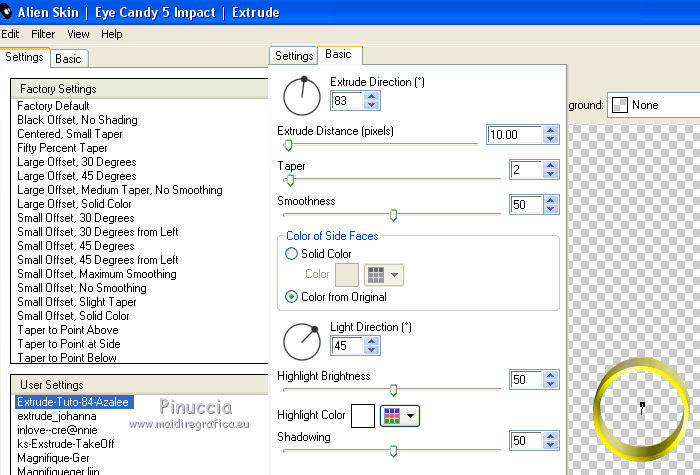Decrease Highlight Brightness with down arrow

[x=550, y=384]
